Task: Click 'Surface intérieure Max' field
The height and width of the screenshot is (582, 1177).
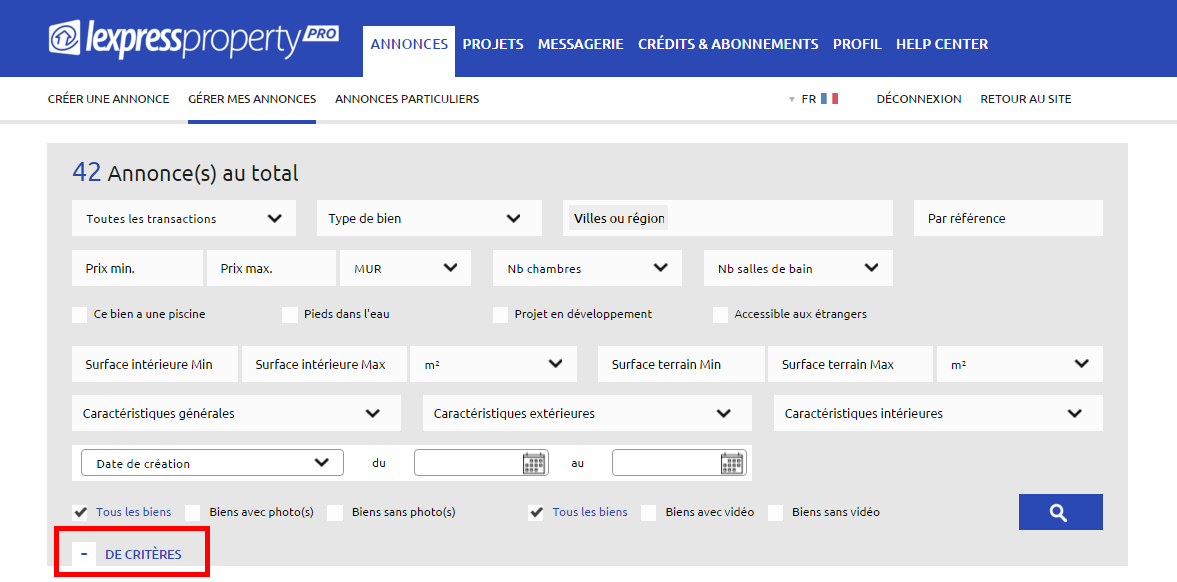Action: point(324,364)
